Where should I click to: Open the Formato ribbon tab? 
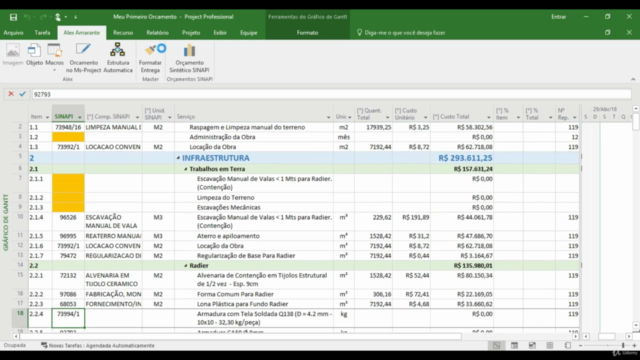(307, 33)
